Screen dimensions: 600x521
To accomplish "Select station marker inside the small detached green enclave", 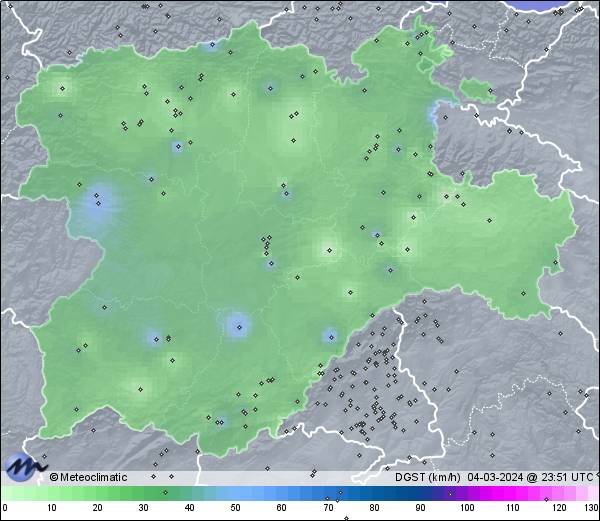I will 490,91.
